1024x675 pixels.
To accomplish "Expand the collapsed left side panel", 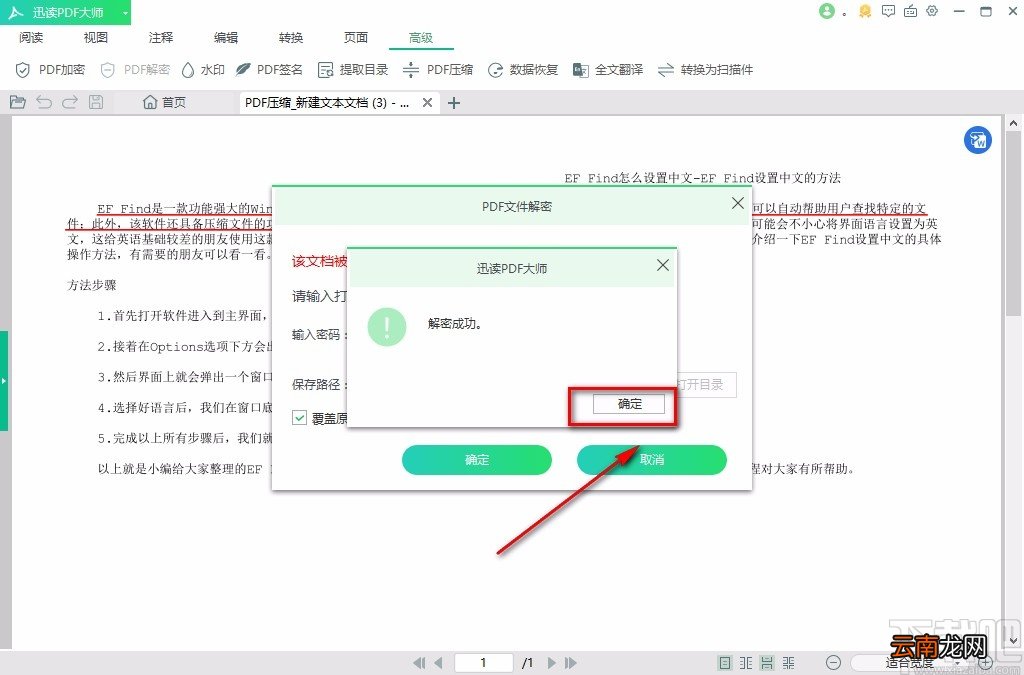I will 4,380.
